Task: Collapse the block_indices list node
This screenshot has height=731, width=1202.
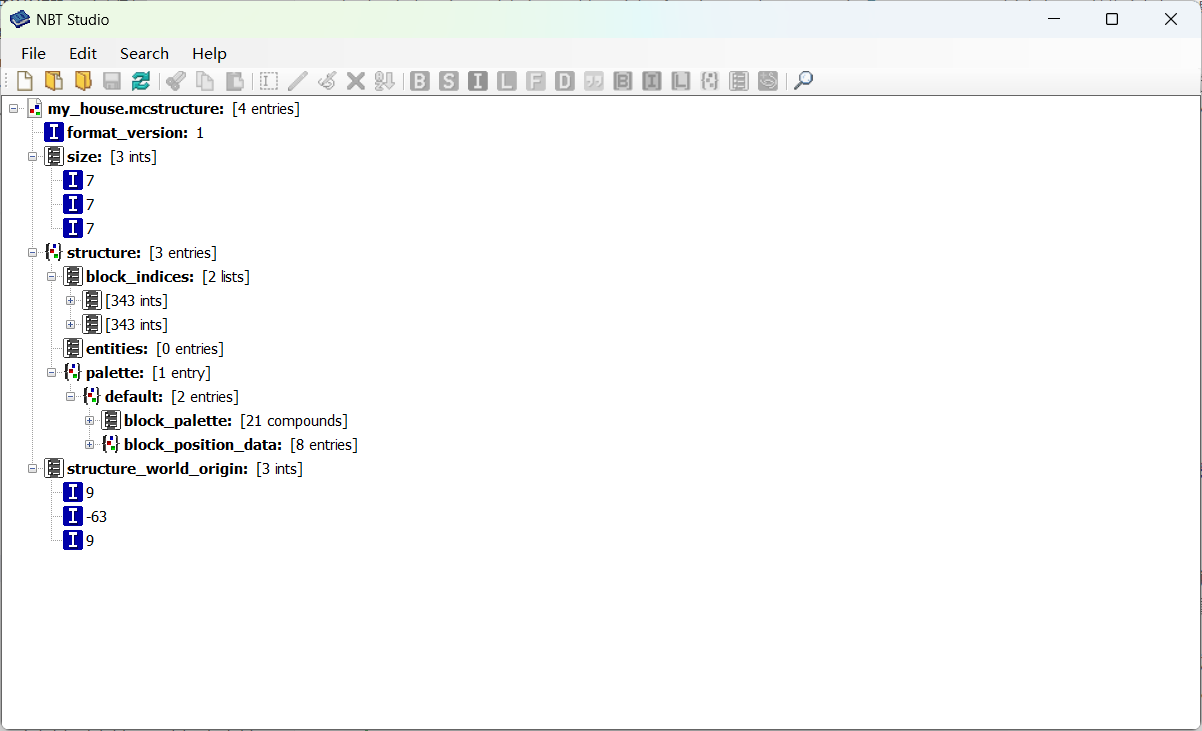Action: [x=52, y=276]
